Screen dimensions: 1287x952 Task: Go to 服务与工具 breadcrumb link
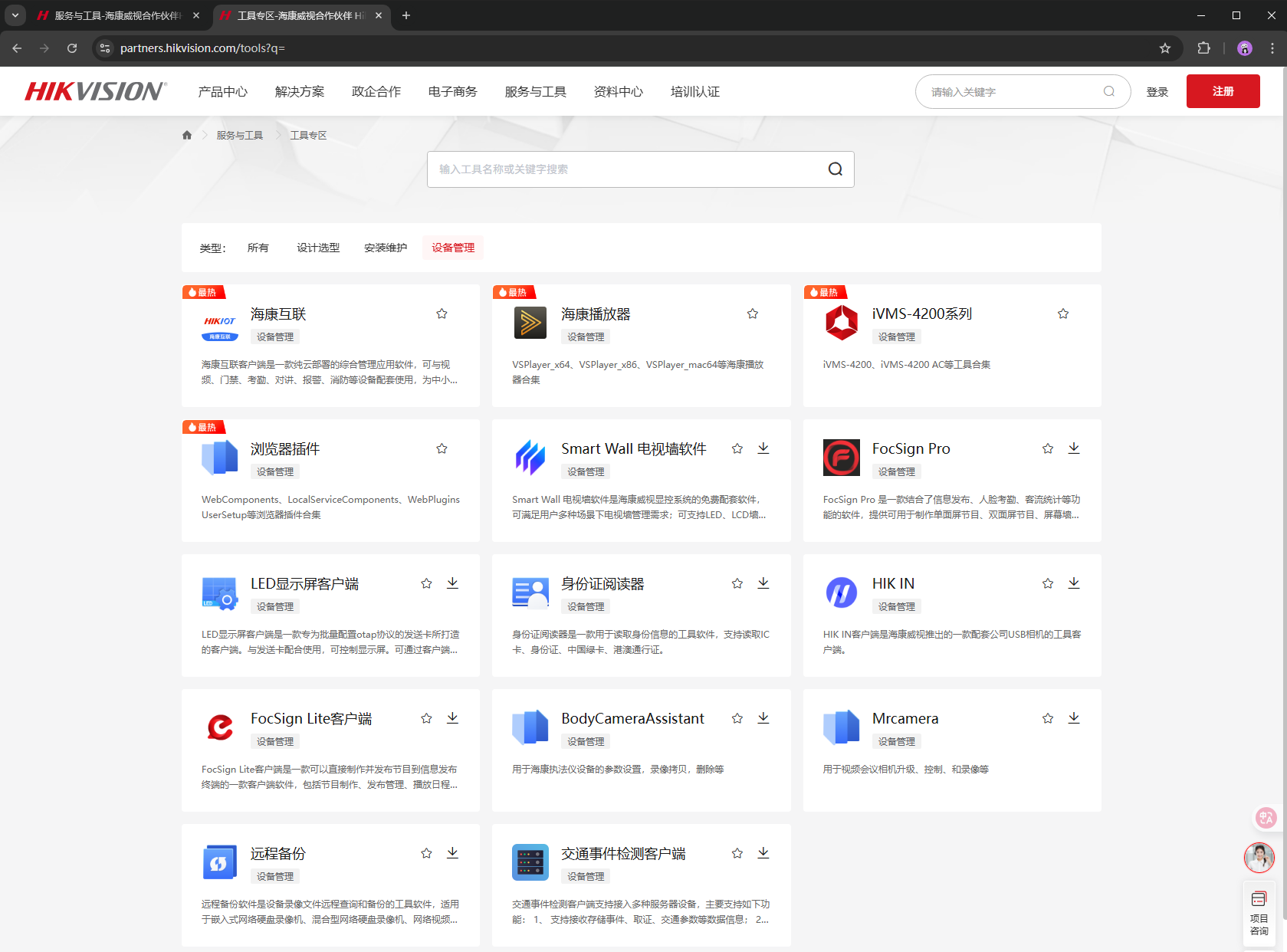point(240,135)
